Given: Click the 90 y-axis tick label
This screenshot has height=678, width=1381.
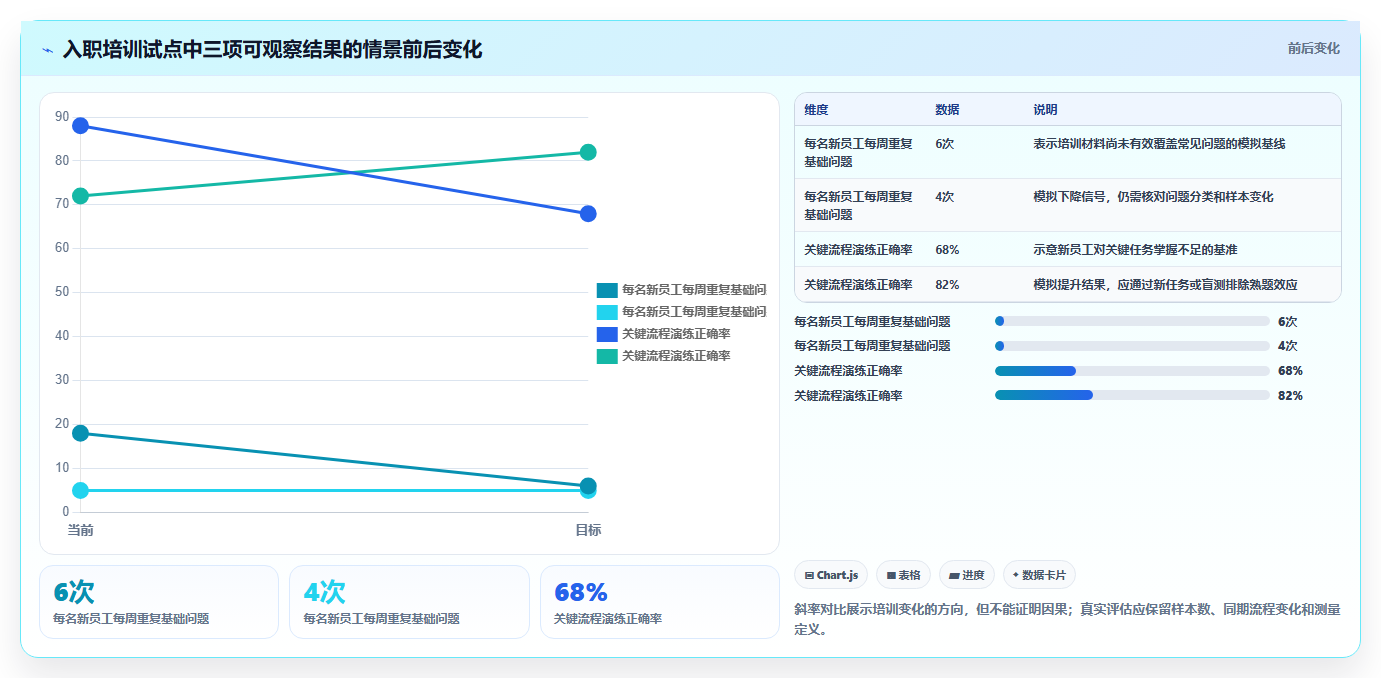Looking at the screenshot, I should [62, 117].
